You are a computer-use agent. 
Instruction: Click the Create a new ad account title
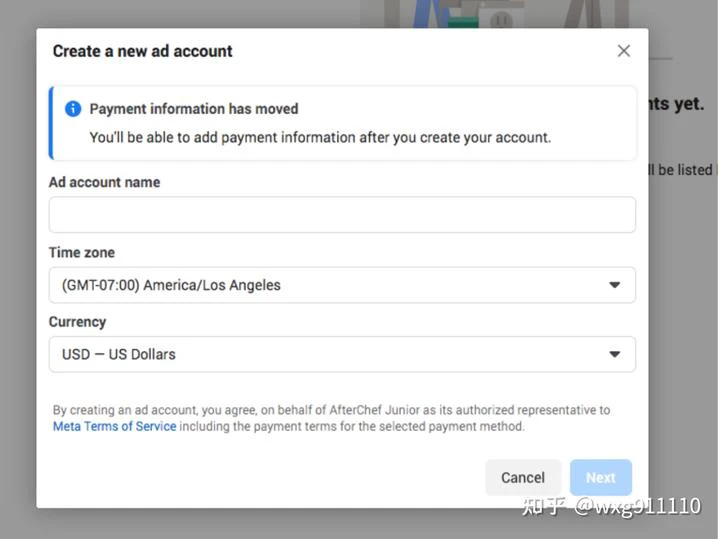click(142, 51)
